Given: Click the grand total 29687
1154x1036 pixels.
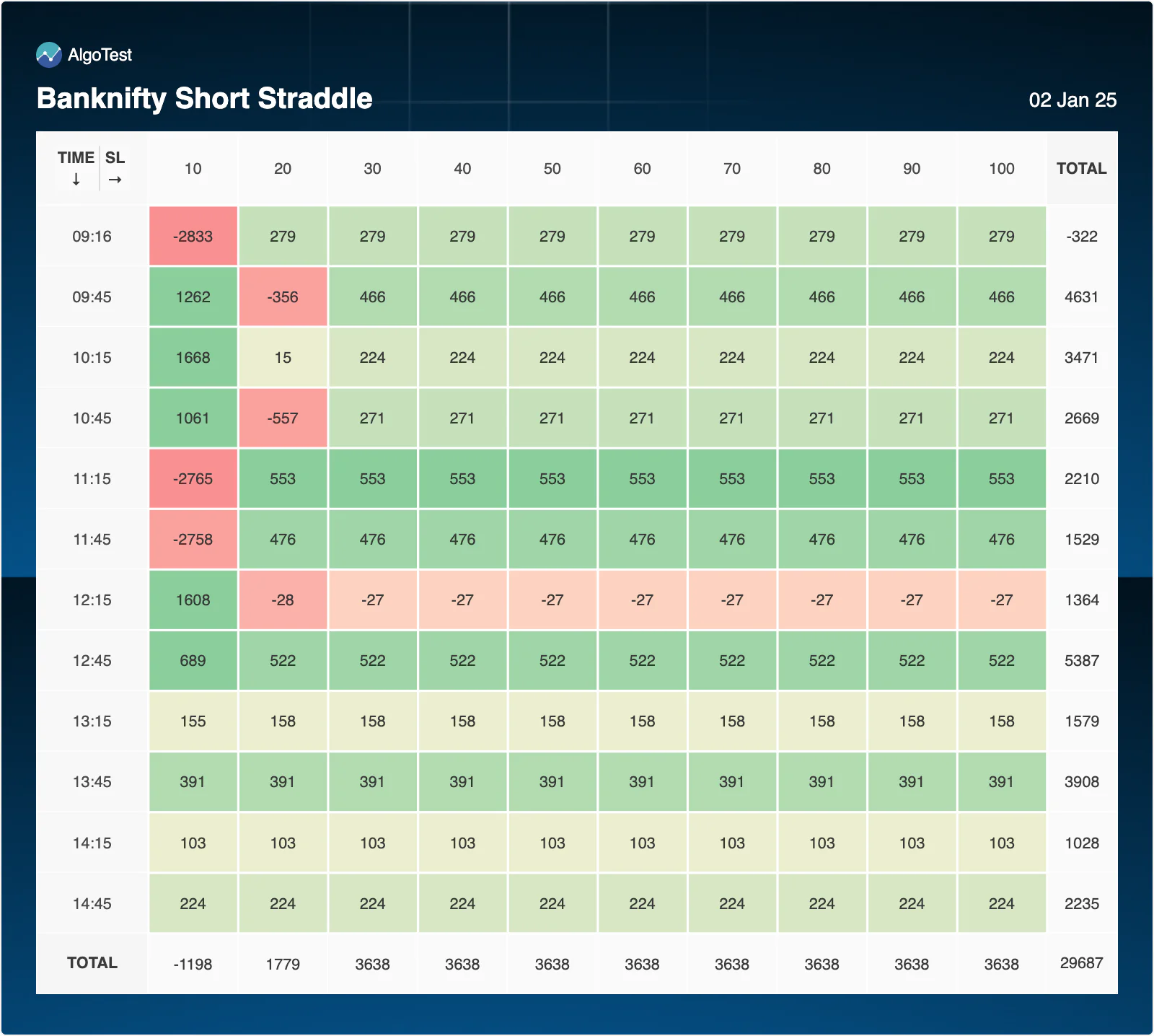Looking at the screenshot, I should point(1082,962).
